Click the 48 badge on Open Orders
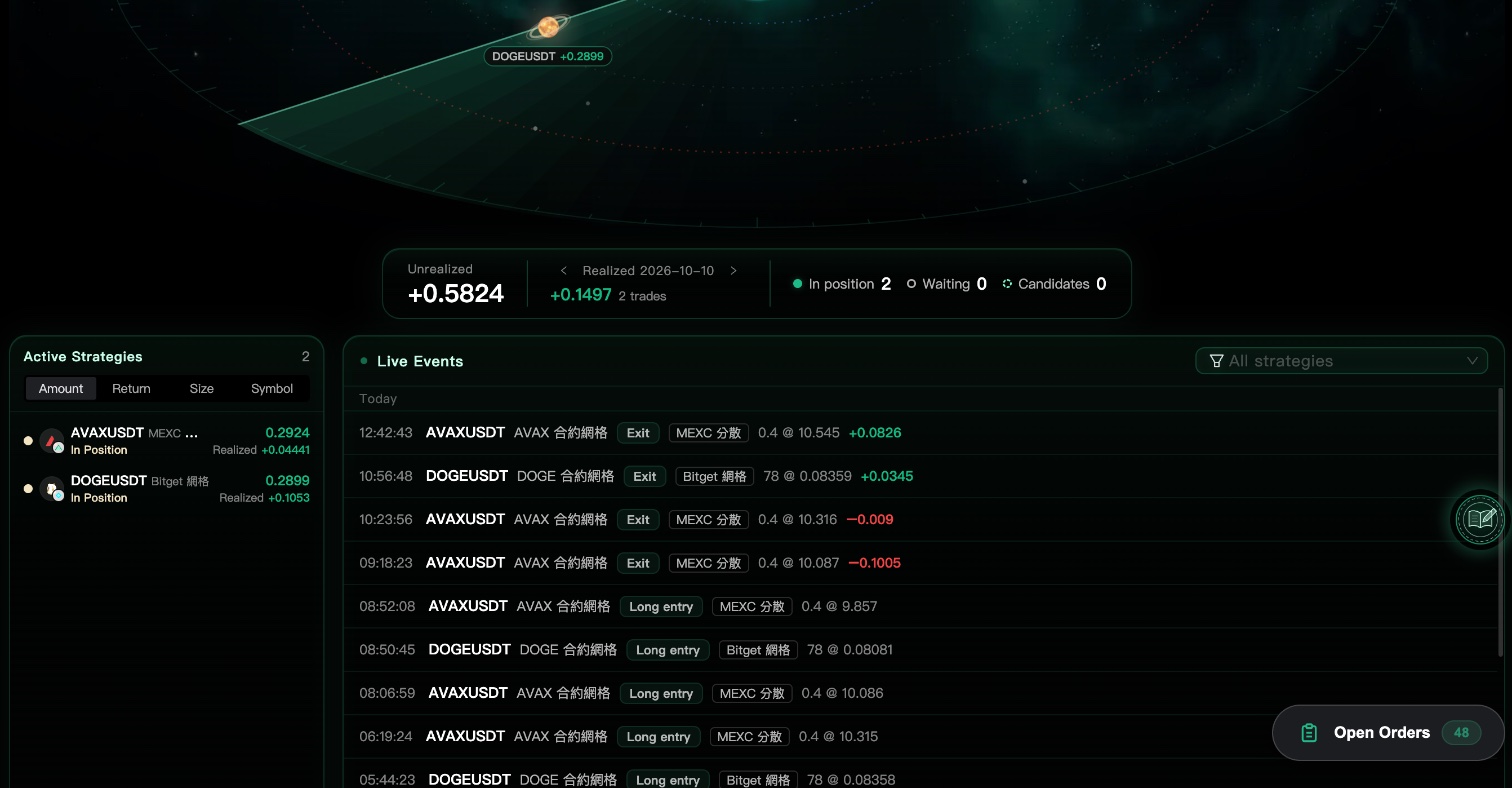This screenshot has width=1512, height=788. pos(1461,733)
